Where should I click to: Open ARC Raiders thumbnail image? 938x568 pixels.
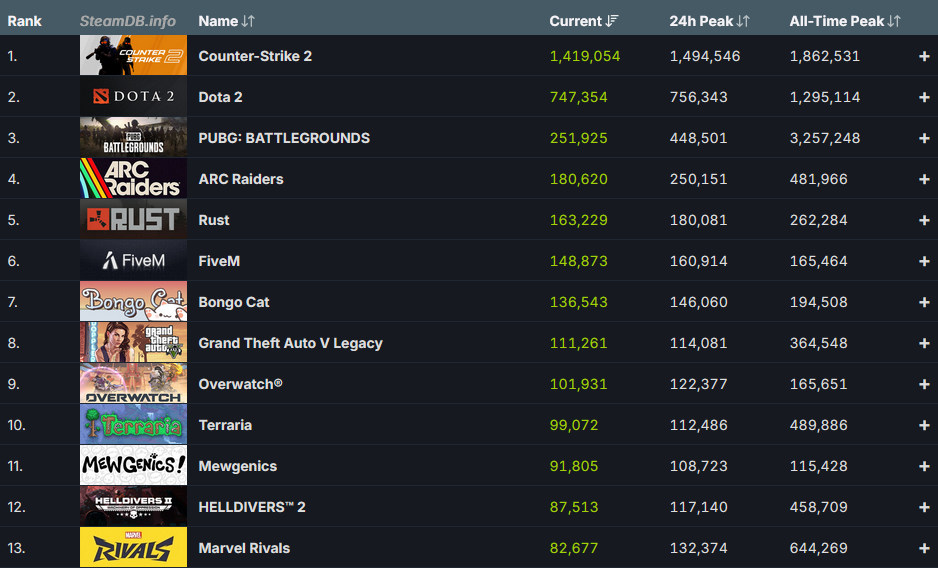coord(133,178)
